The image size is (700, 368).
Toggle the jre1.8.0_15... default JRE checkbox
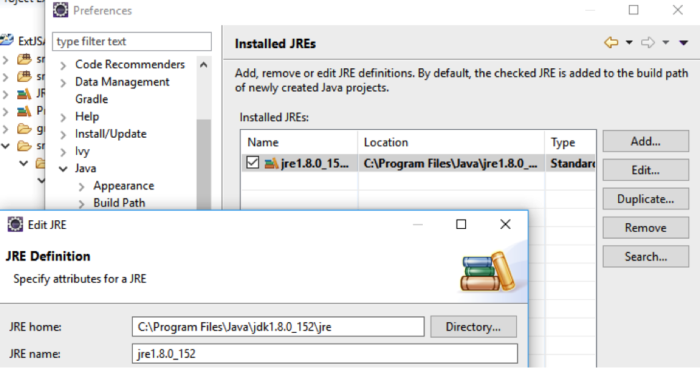tap(253, 163)
